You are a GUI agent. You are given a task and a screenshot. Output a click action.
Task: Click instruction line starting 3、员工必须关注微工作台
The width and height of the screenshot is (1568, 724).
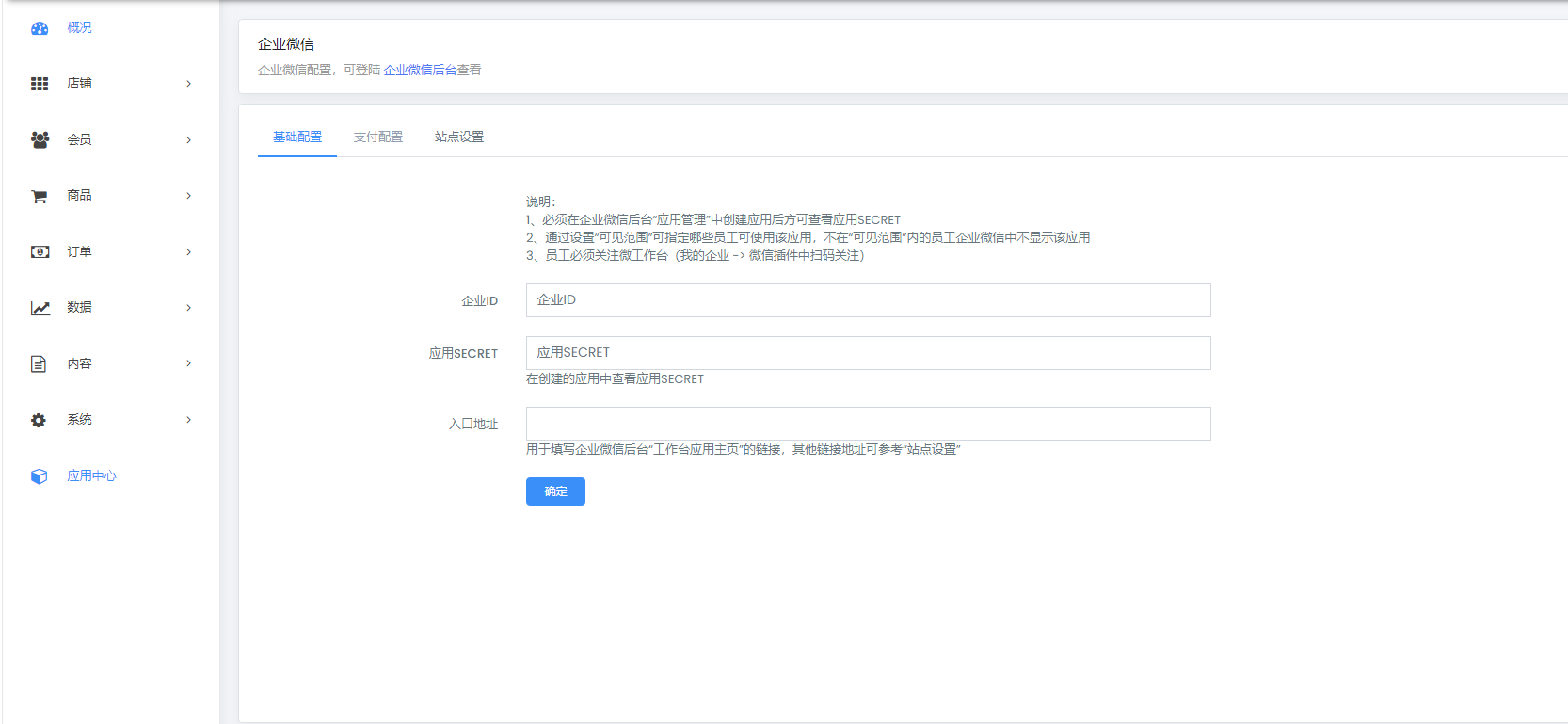tap(695, 255)
